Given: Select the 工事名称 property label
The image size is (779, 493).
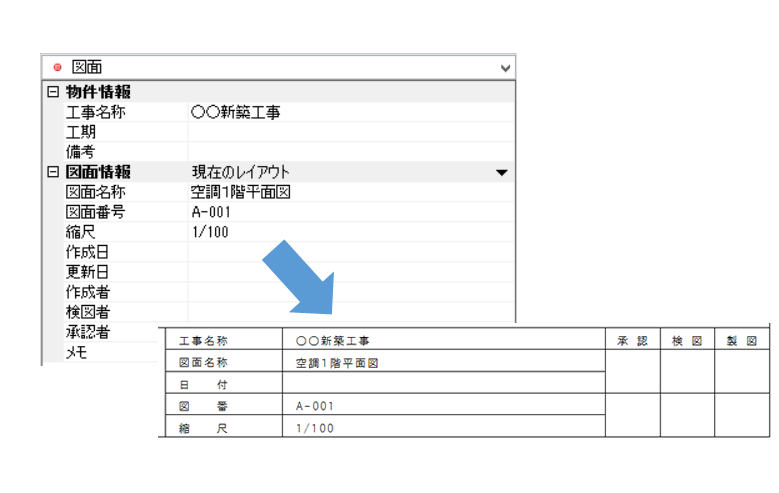Looking at the screenshot, I should tap(95, 112).
